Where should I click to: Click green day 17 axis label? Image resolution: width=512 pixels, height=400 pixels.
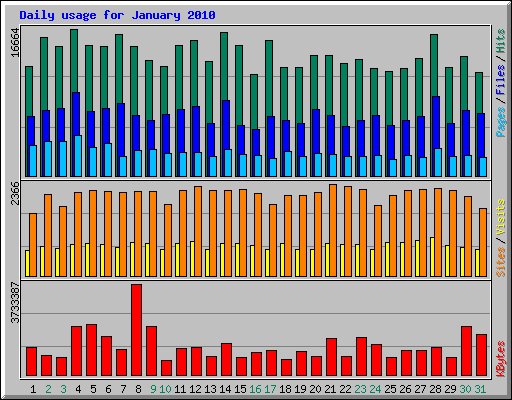click(270, 389)
